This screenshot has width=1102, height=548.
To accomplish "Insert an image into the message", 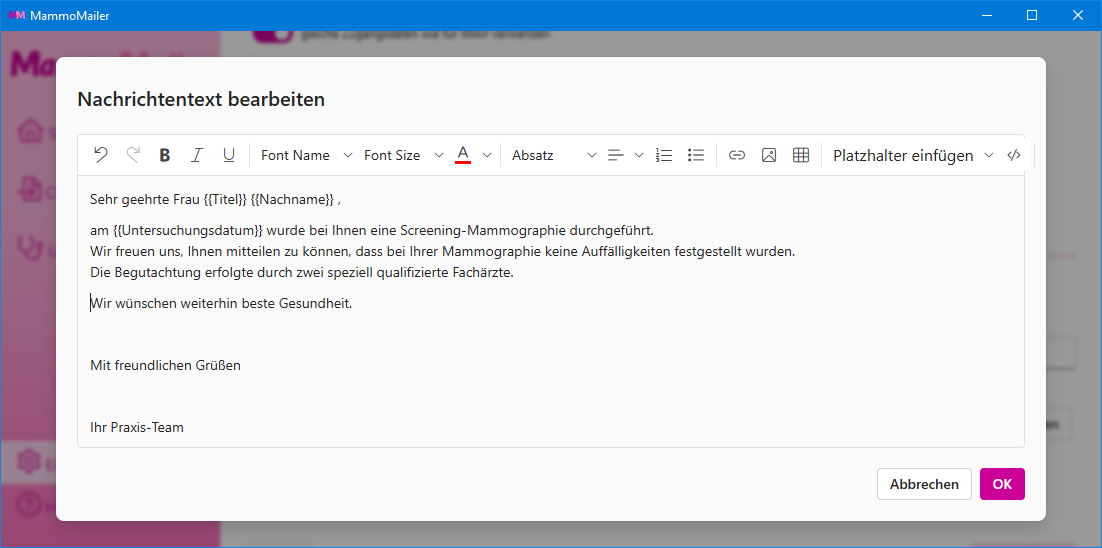I will pyautogui.click(x=769, y=155).
